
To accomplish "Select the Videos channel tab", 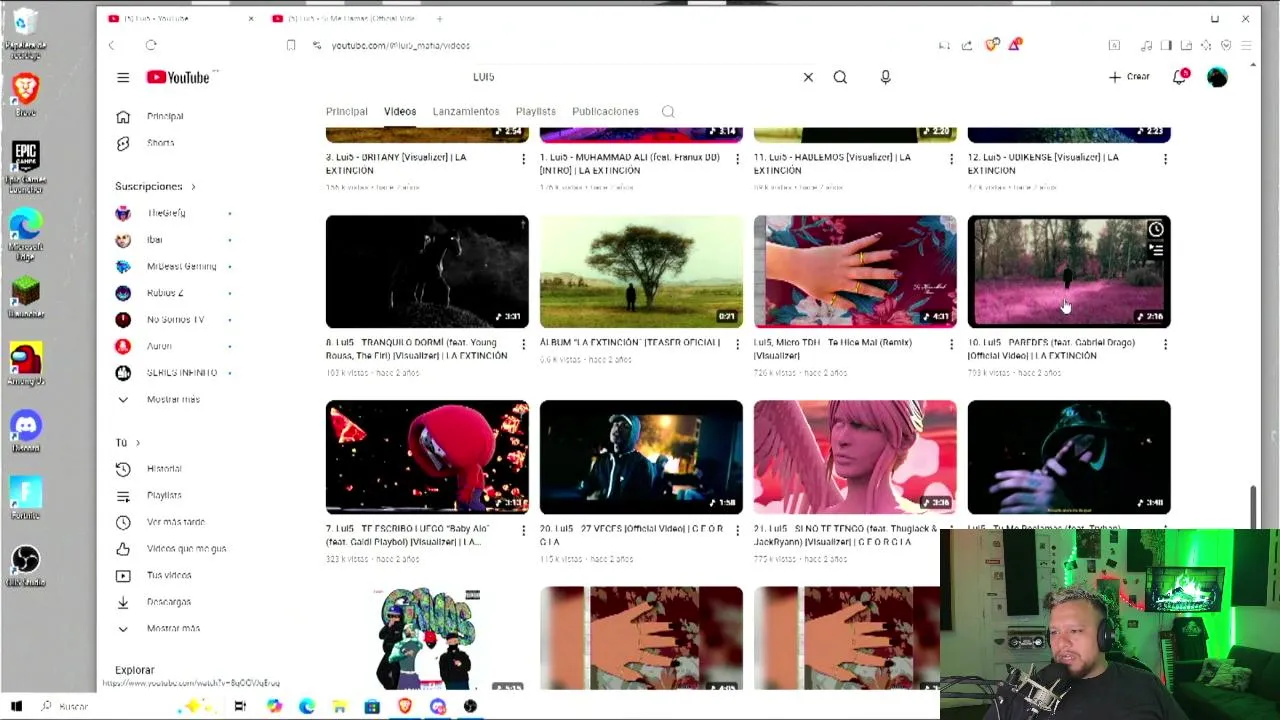I will tap(400, 111).
